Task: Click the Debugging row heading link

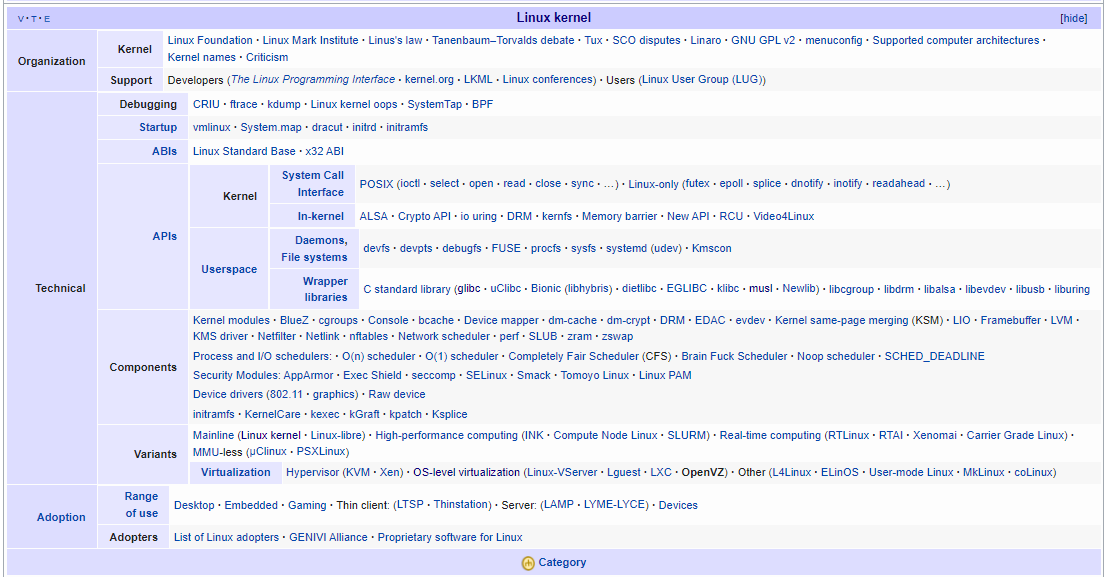Action: 148,105
